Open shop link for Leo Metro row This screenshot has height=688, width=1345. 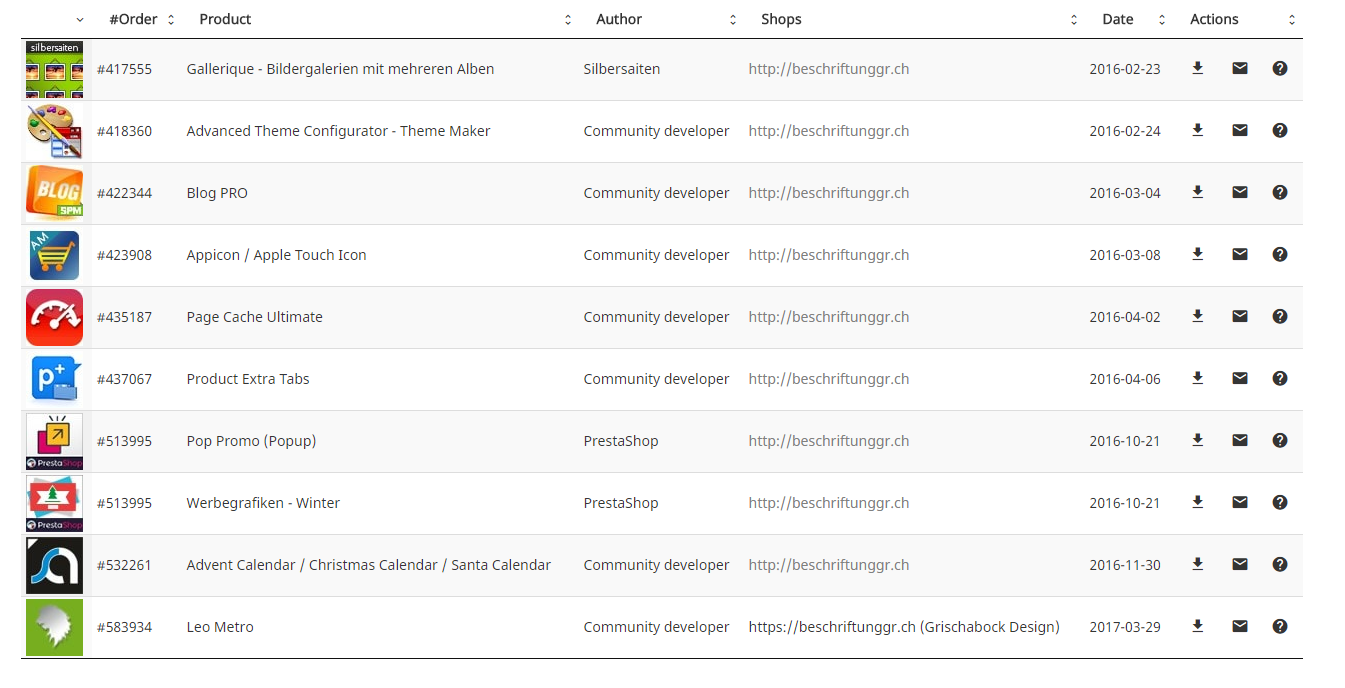[903, 627]
